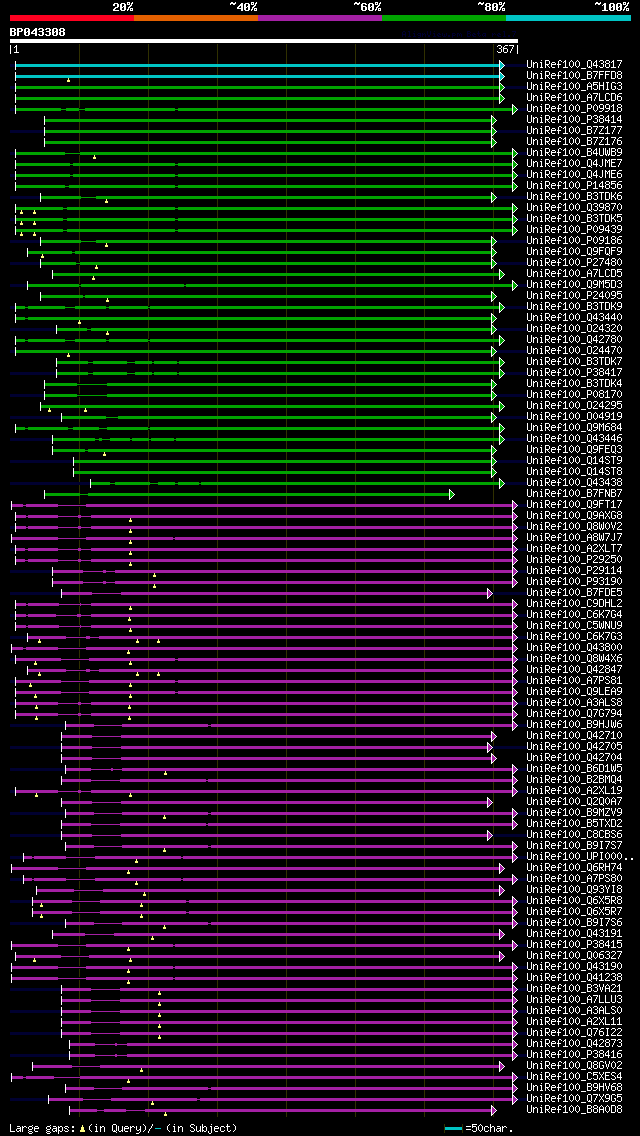Open hit UniRef100_B7FFD8
Viewport: 640px width, 1136px height.
pyautogui.click(x=574, y=75)
